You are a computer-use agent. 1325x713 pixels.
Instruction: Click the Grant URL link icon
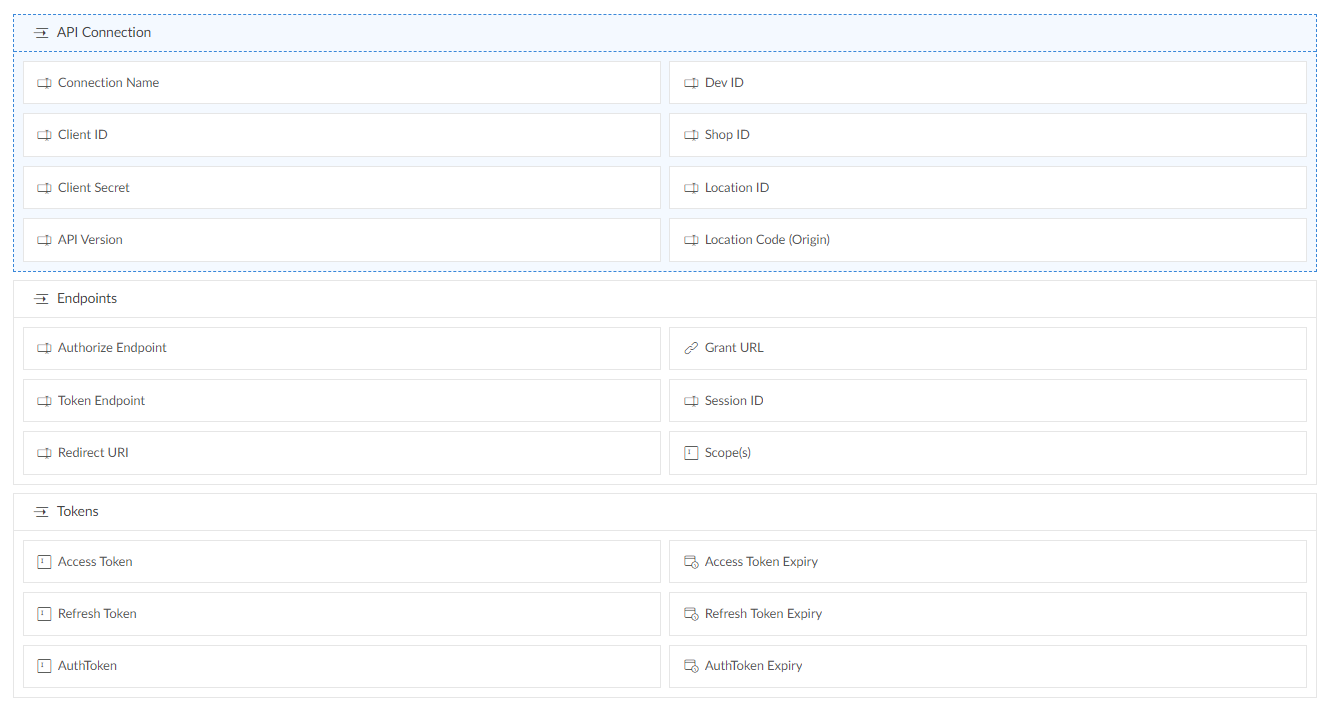click(x=691, y=348)
